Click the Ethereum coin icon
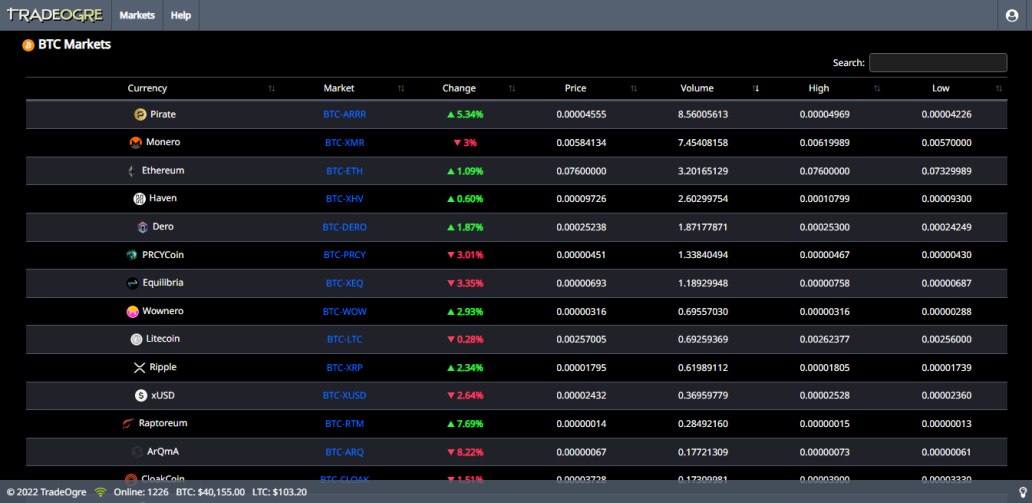The width and height of the screenshot is (1032, 503). pyautogui.click(x=132, y=171)
